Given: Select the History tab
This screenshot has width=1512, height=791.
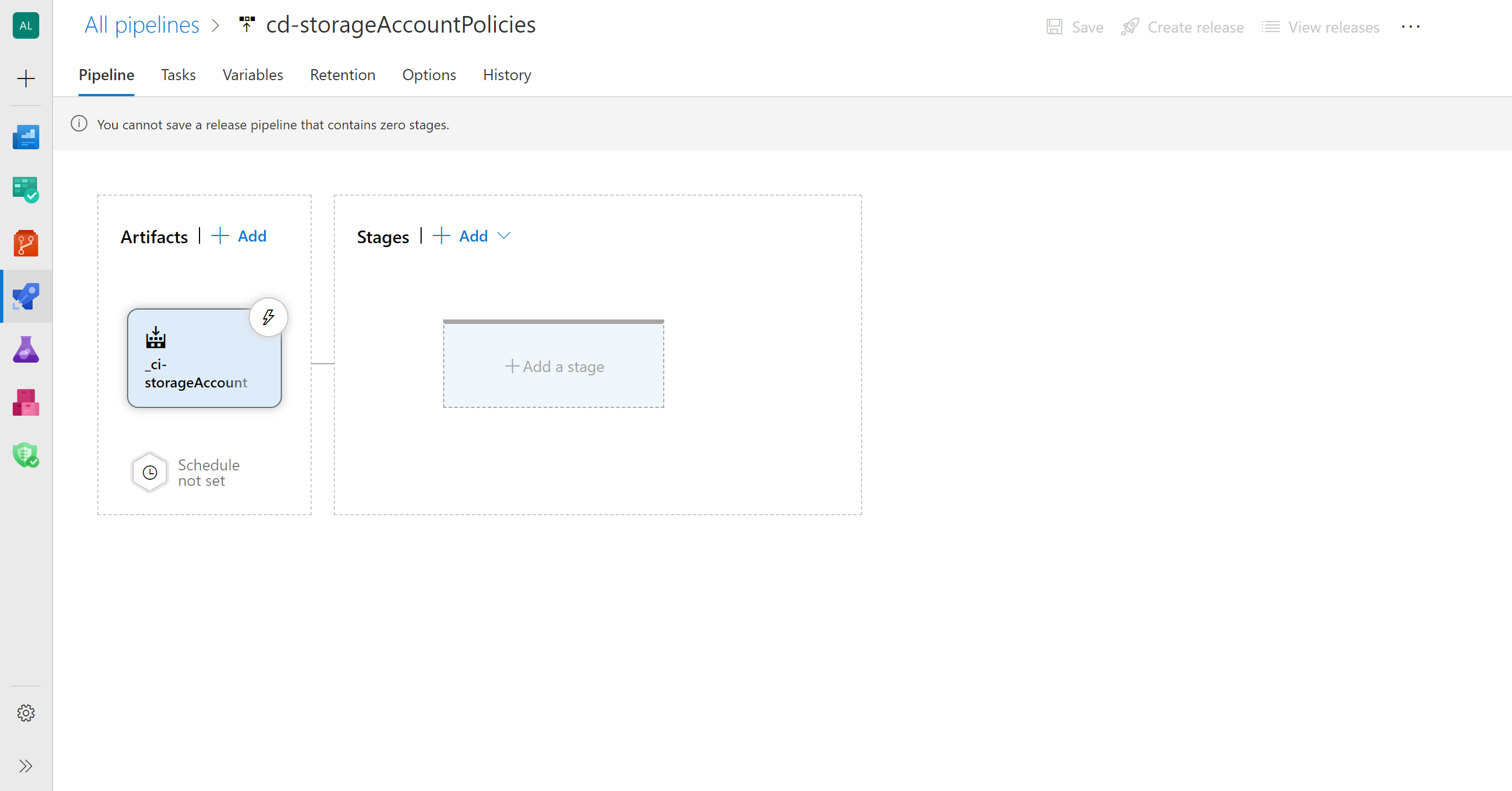Looking at the screenshot, I should point(507,75).
